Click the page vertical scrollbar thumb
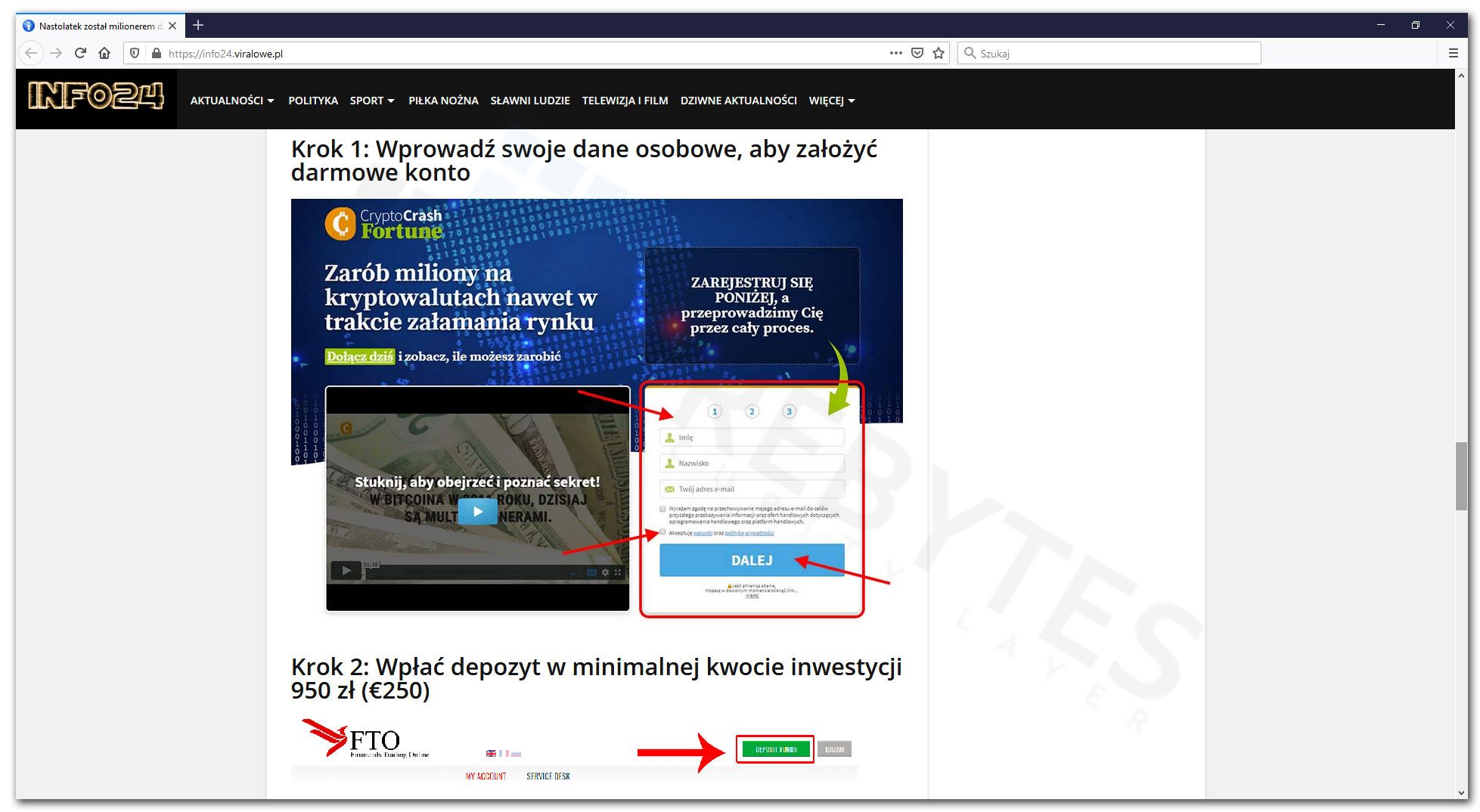Viewport: 1480px width, 812px height. (1461, 476)
